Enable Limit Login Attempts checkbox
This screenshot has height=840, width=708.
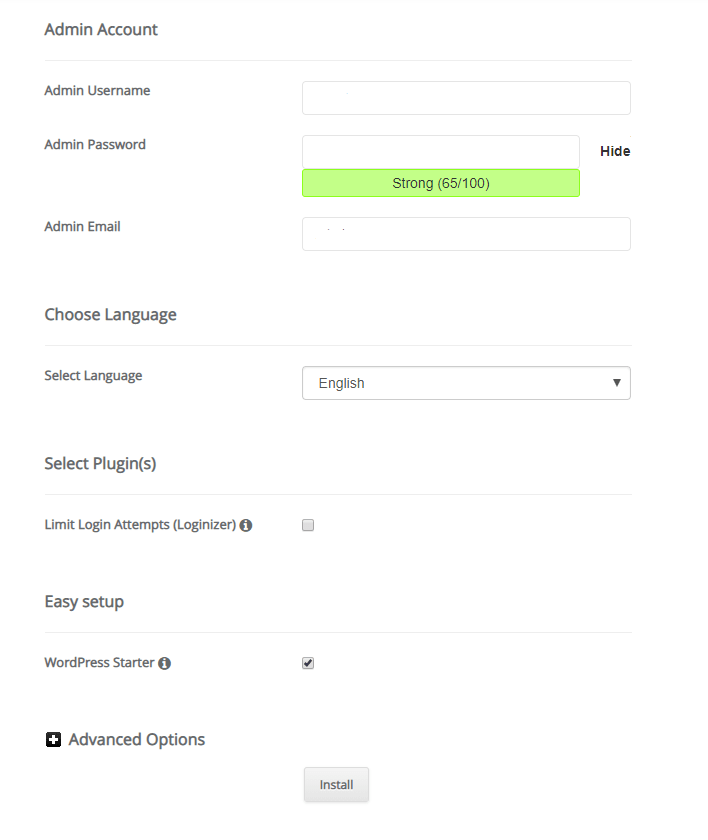(308, 525)
